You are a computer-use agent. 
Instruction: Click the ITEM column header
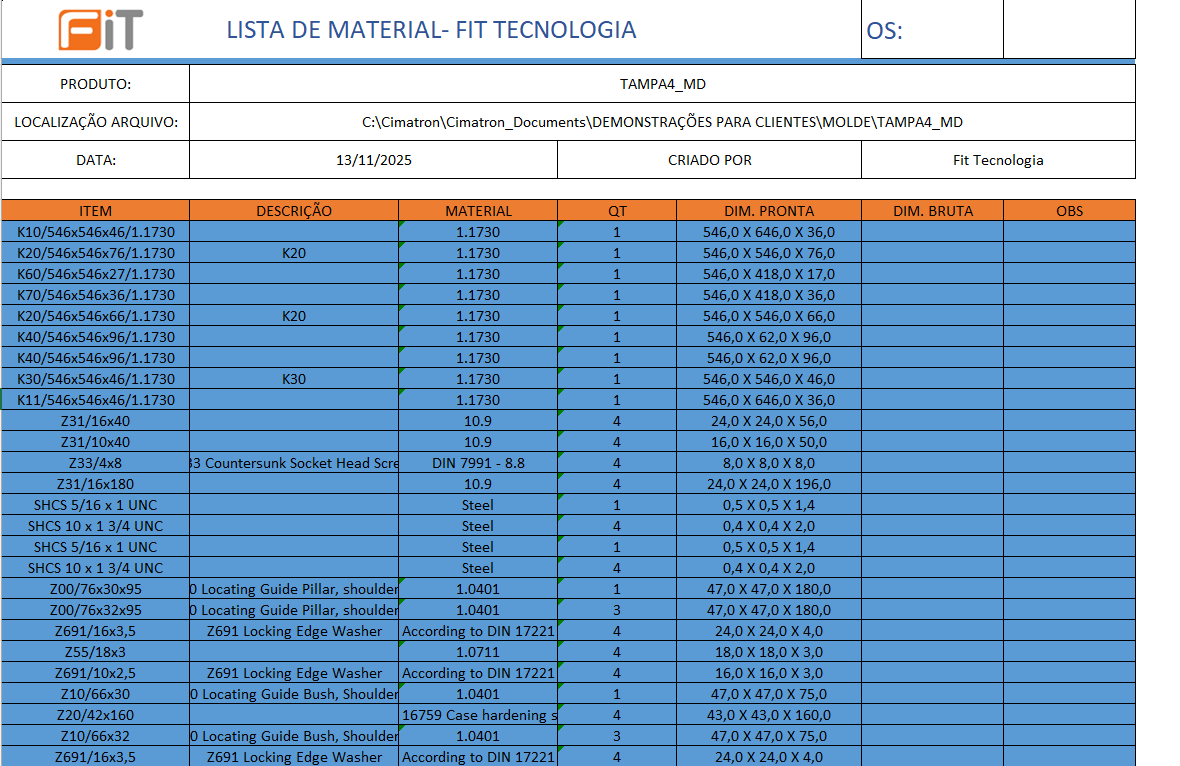pyautogui.click(x=96, y=211)
